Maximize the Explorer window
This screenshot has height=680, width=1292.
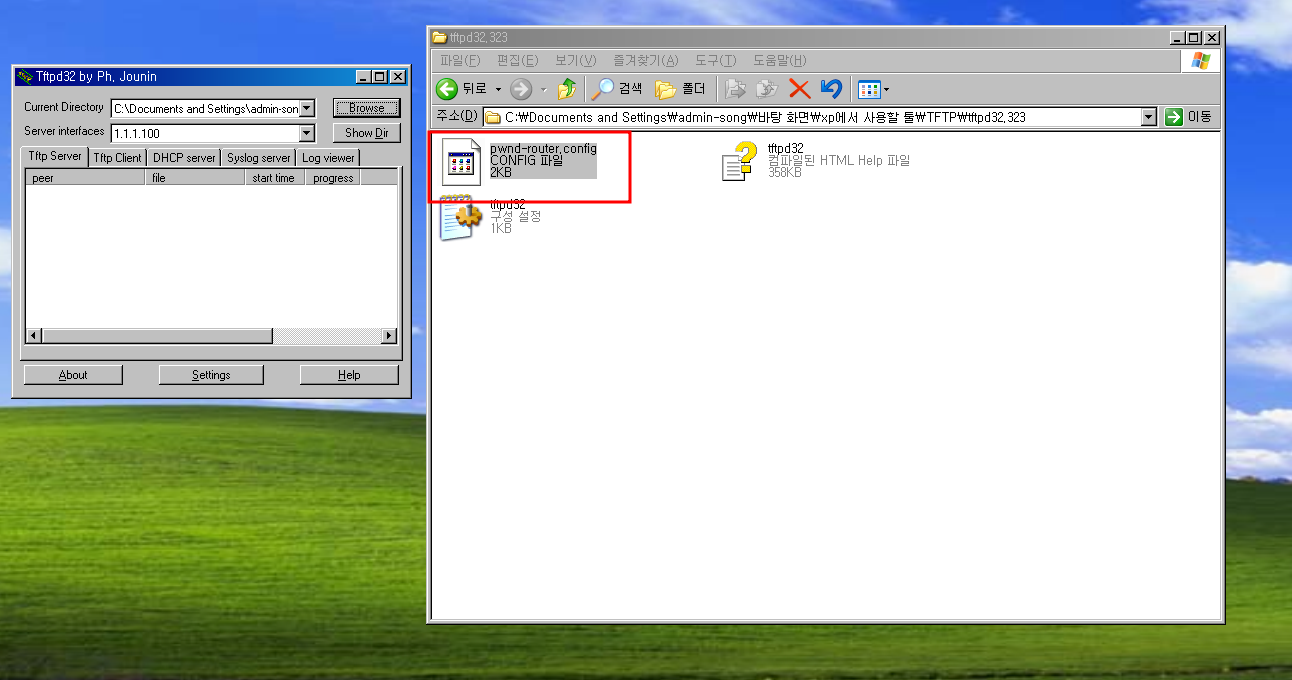pyautogui.click(x=1193, y=37)
